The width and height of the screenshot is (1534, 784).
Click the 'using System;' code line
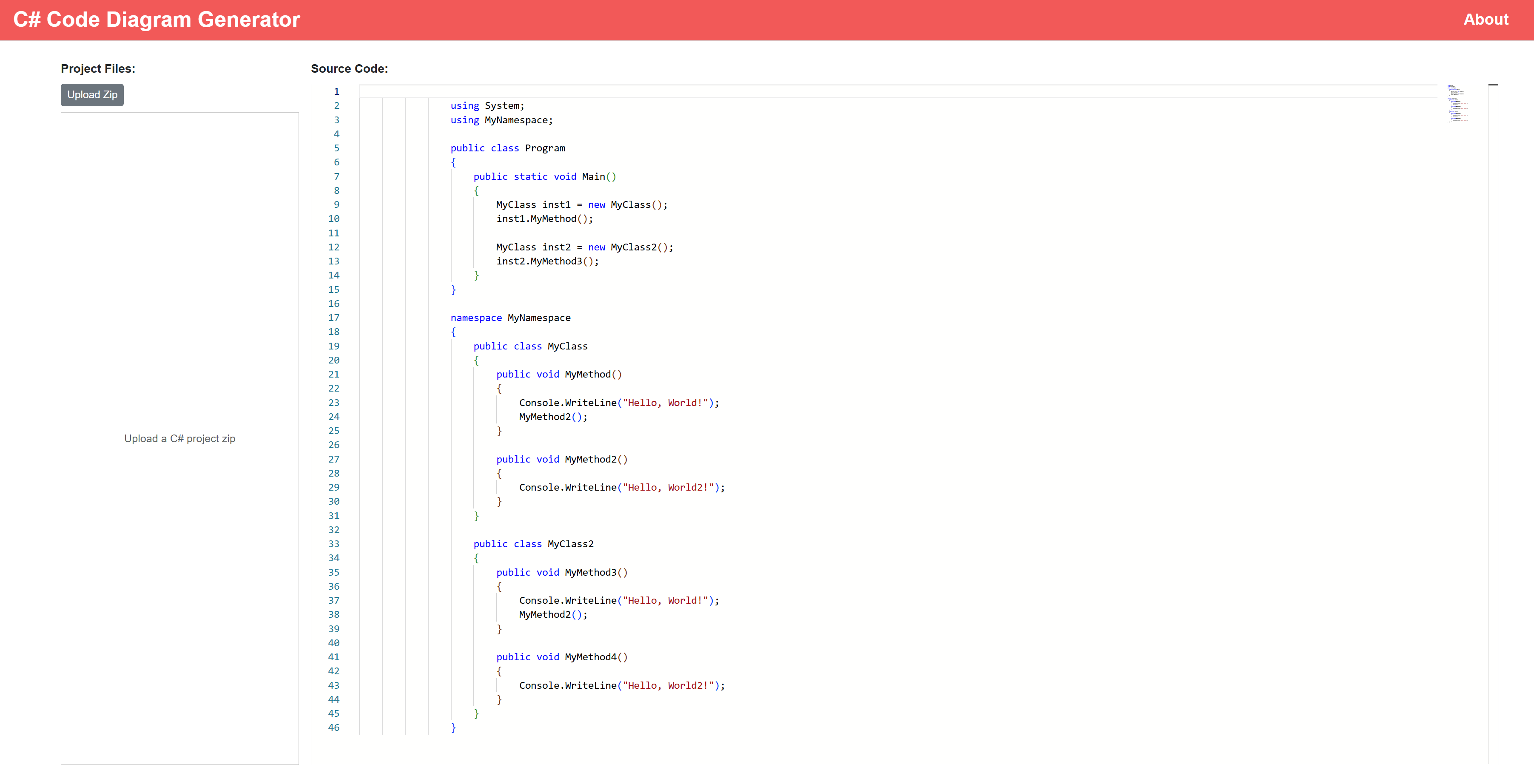[x=487, y=106]
